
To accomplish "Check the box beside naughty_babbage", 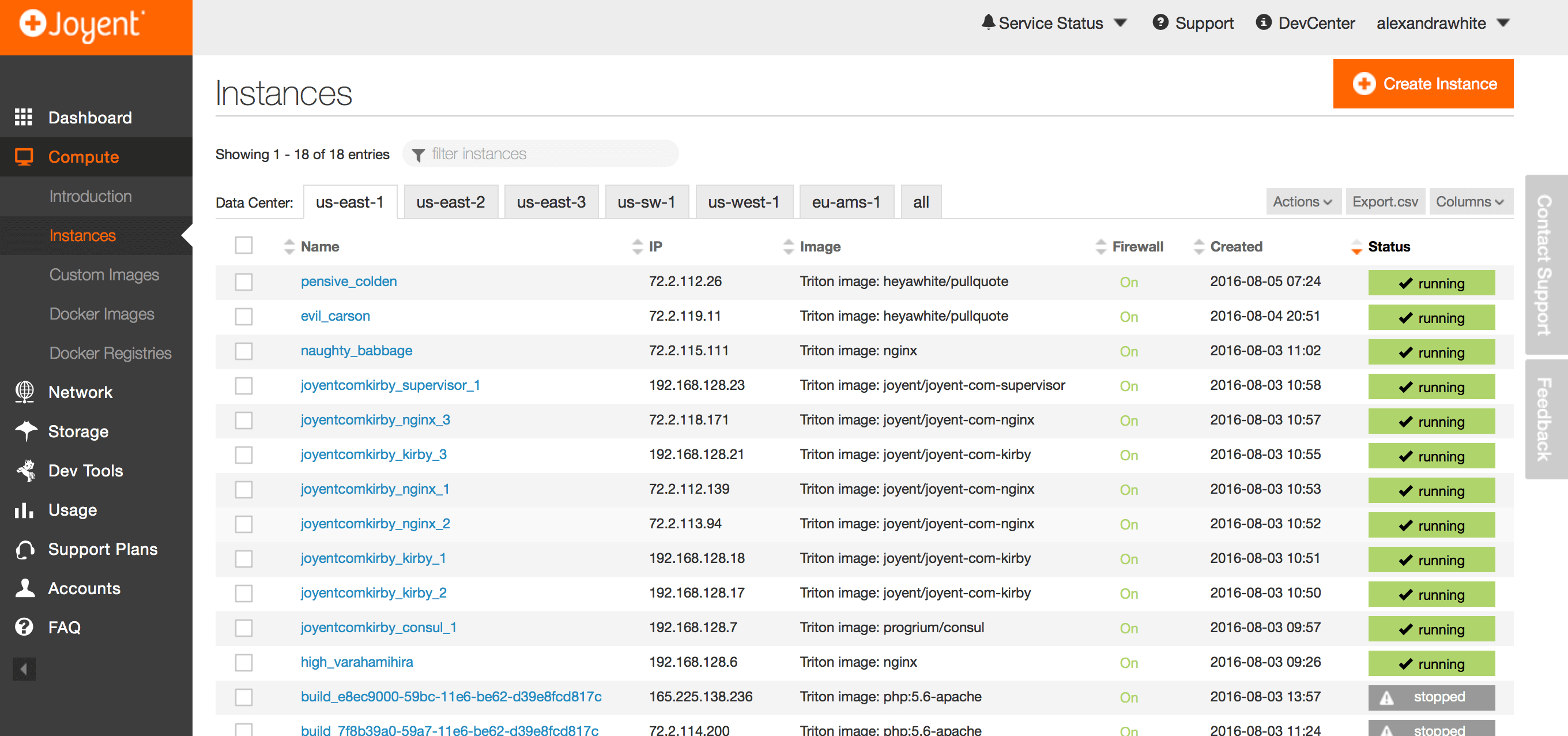I will pos(243,351).
